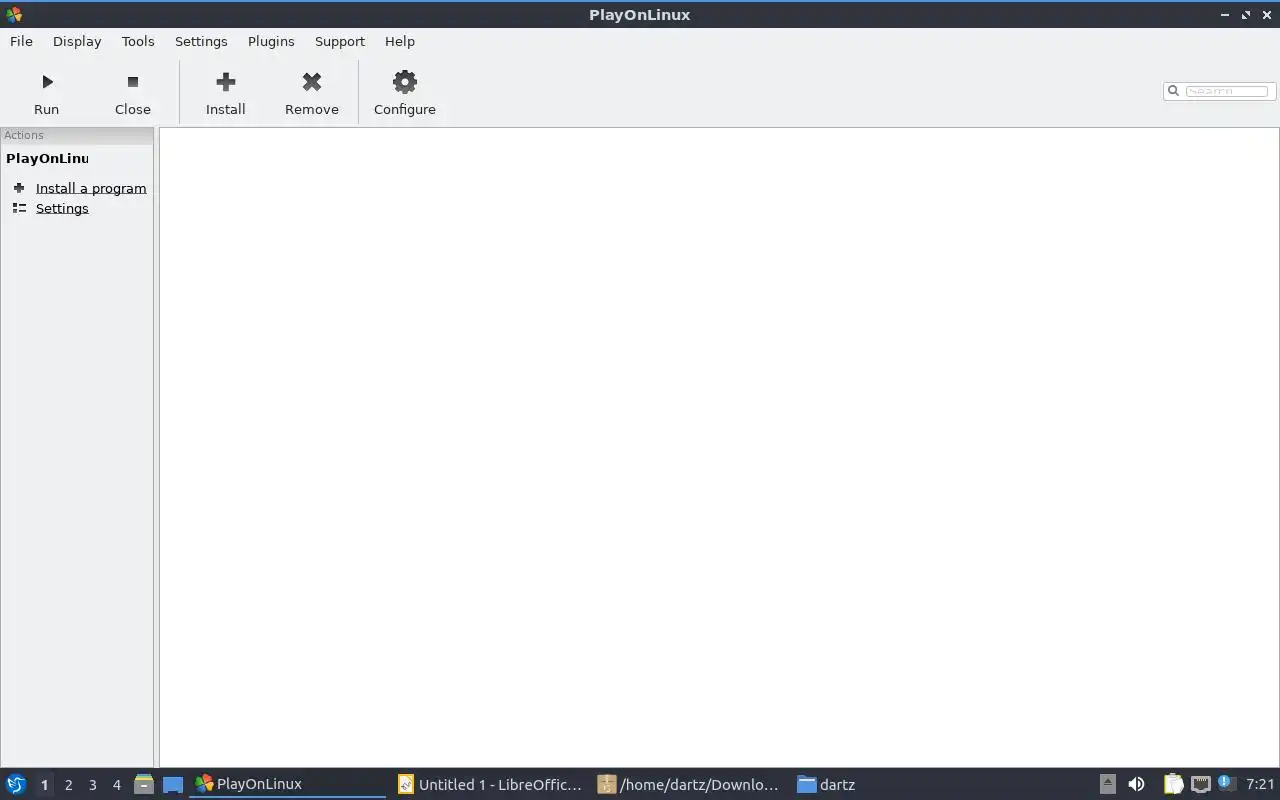Open the taskbar start menu icon

point(16,785)
